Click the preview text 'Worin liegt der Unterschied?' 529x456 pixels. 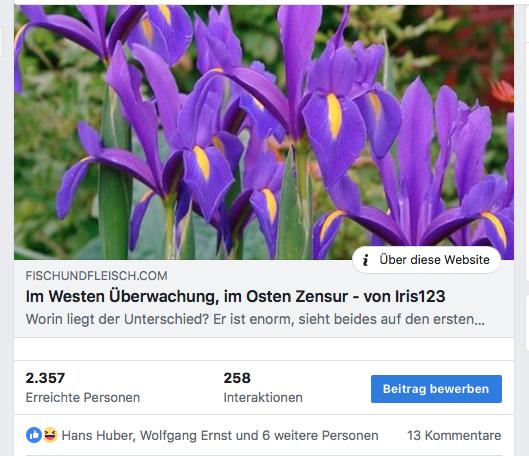pyautogui.click(x=117, y=319)
